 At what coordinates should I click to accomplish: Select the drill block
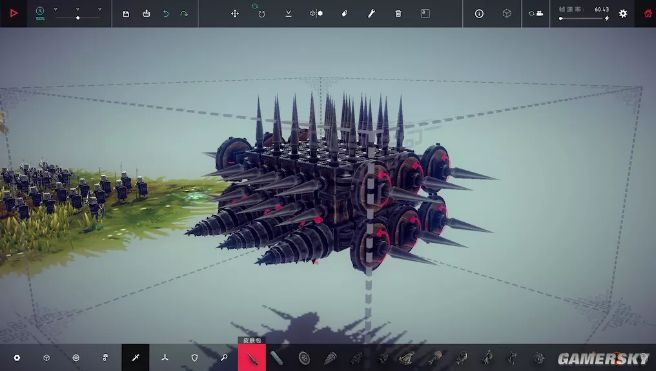point(330,358)
